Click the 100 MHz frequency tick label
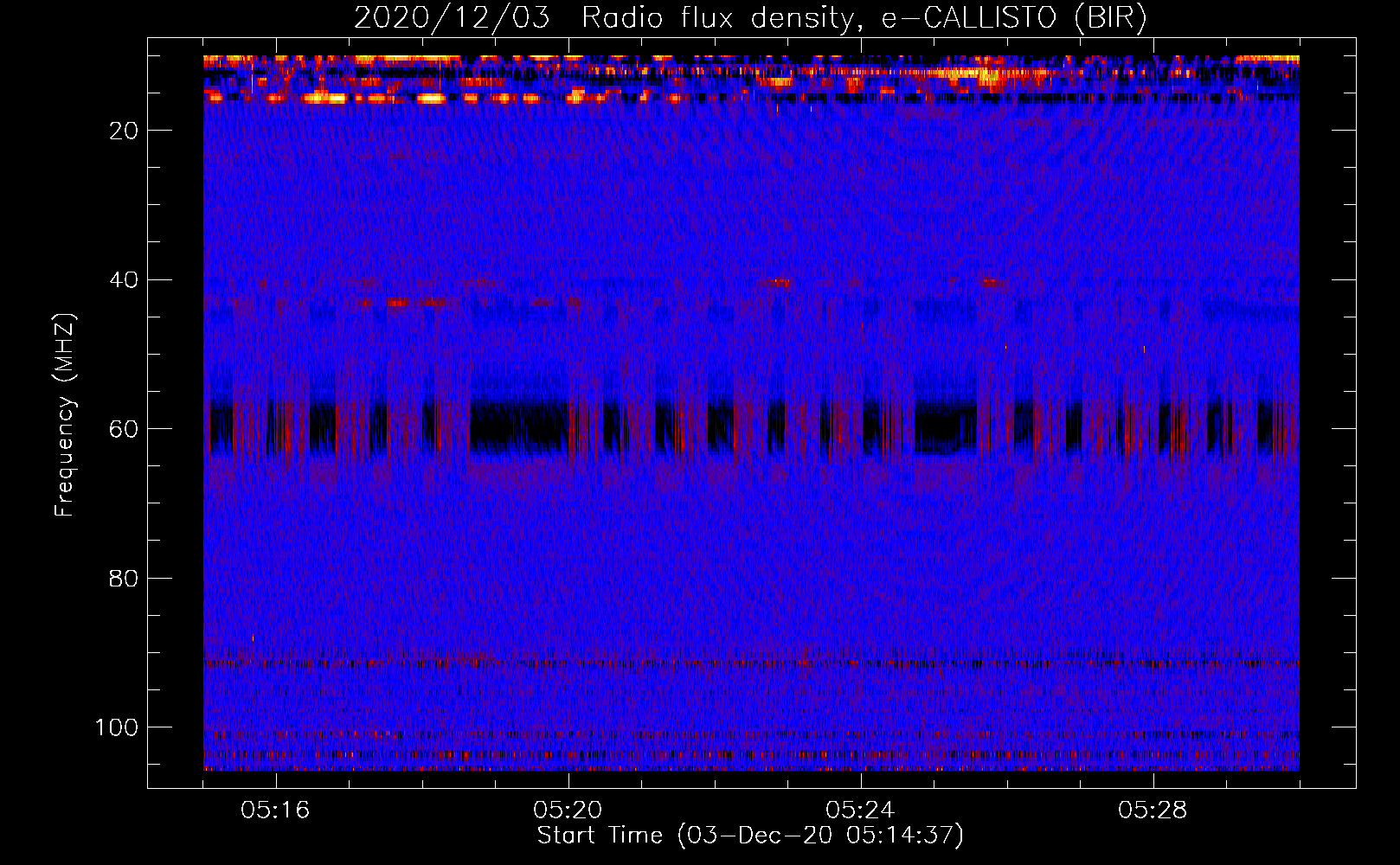The image size is (1400, 865). pyautogui.click(x=117, y=727)
